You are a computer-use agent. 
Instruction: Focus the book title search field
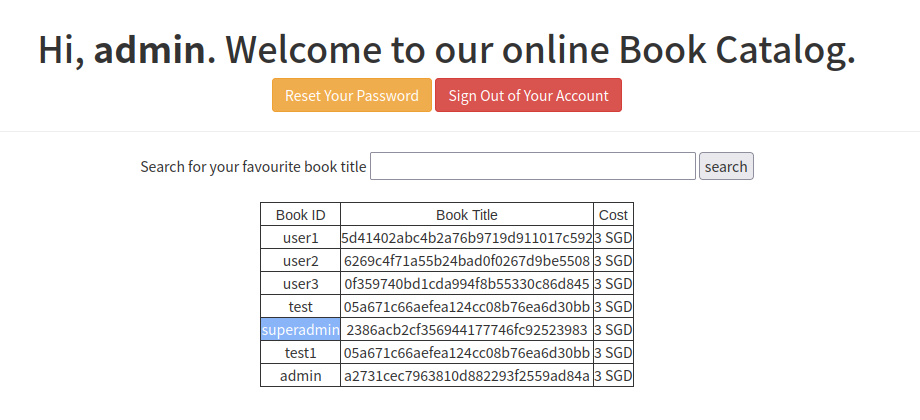click(x=532, y=166)
